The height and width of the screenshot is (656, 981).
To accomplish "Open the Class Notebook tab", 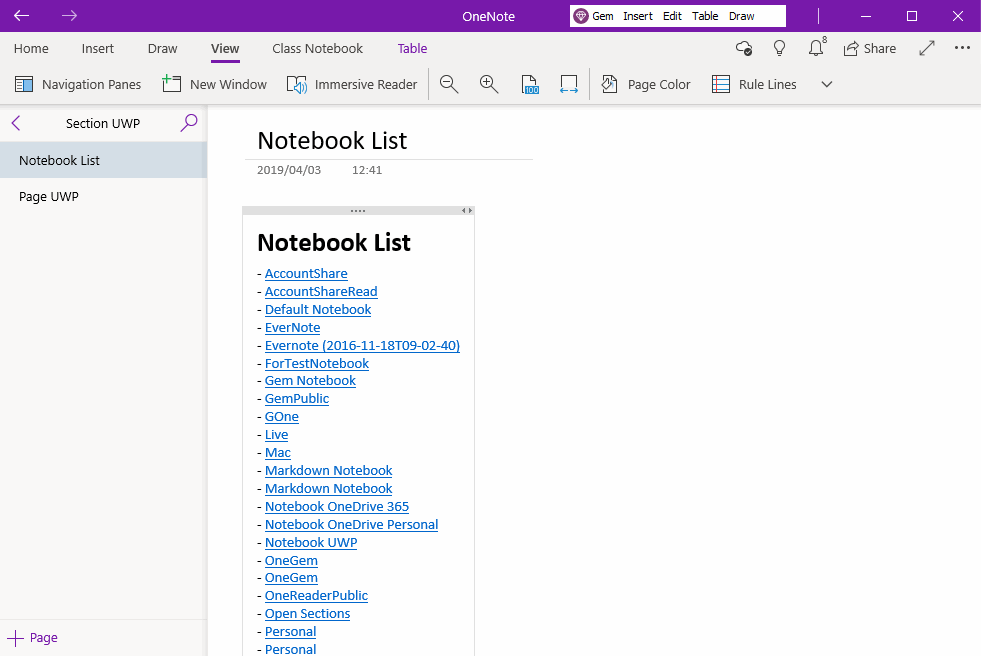I will pyautogui.click(x=317, y=49).
